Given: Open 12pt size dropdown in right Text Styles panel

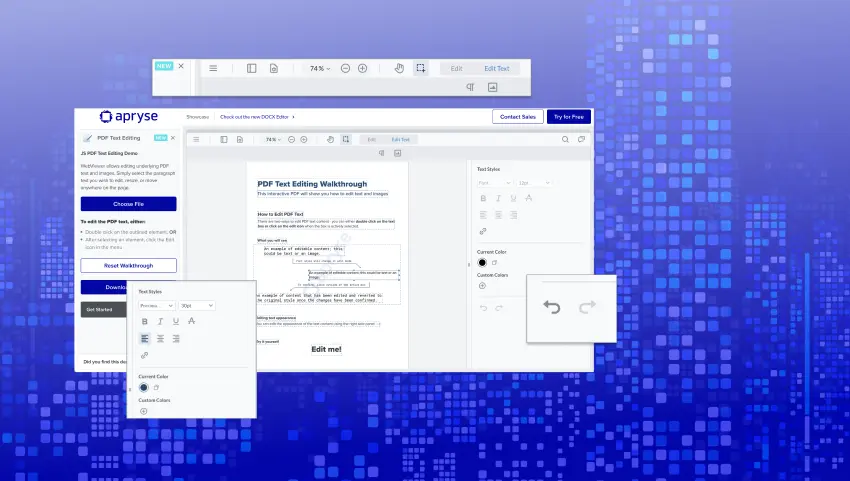Looking at the screenshot, I should pyautogui.click(x=534, y=183).
